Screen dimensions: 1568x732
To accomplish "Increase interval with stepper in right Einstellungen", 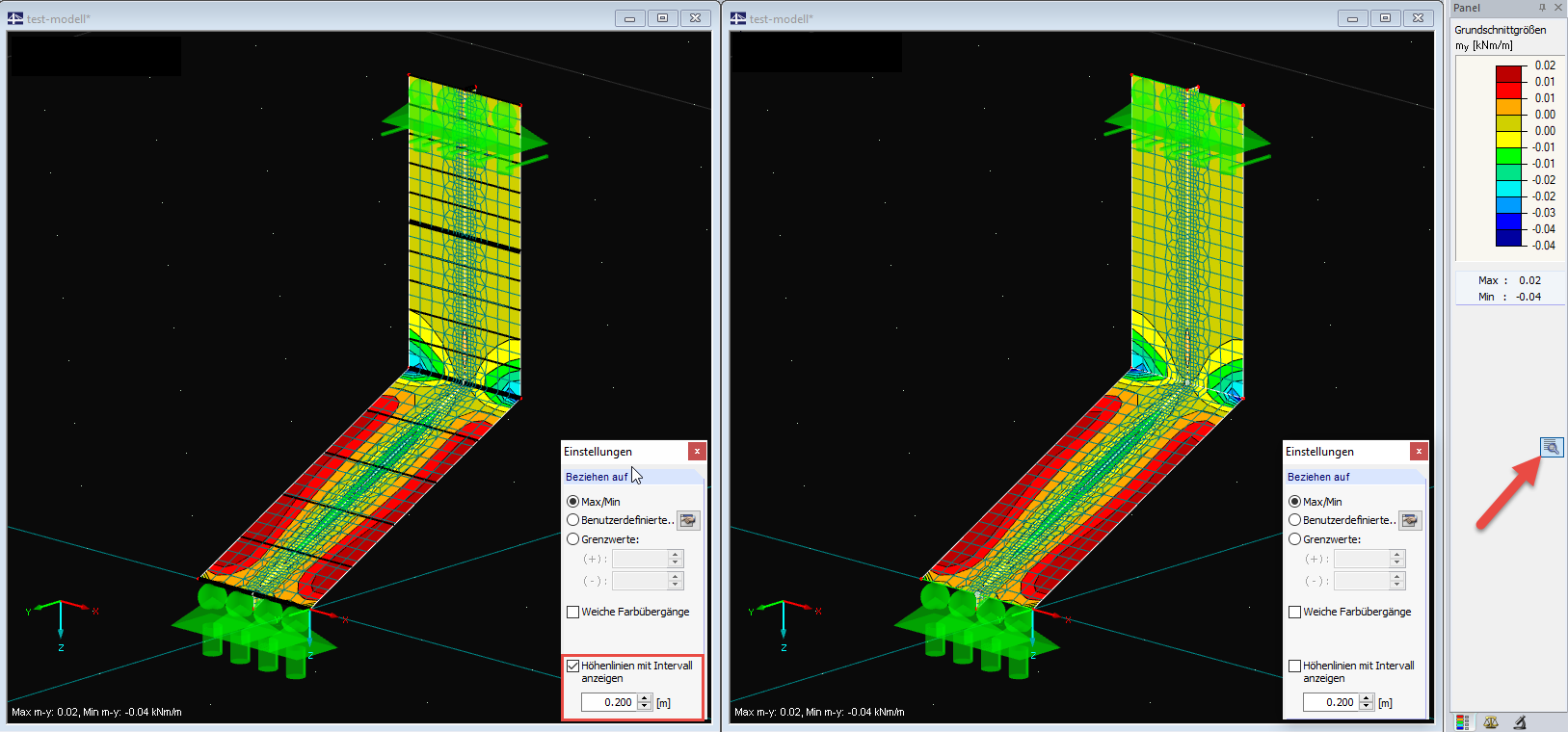I will [1367, 698].
